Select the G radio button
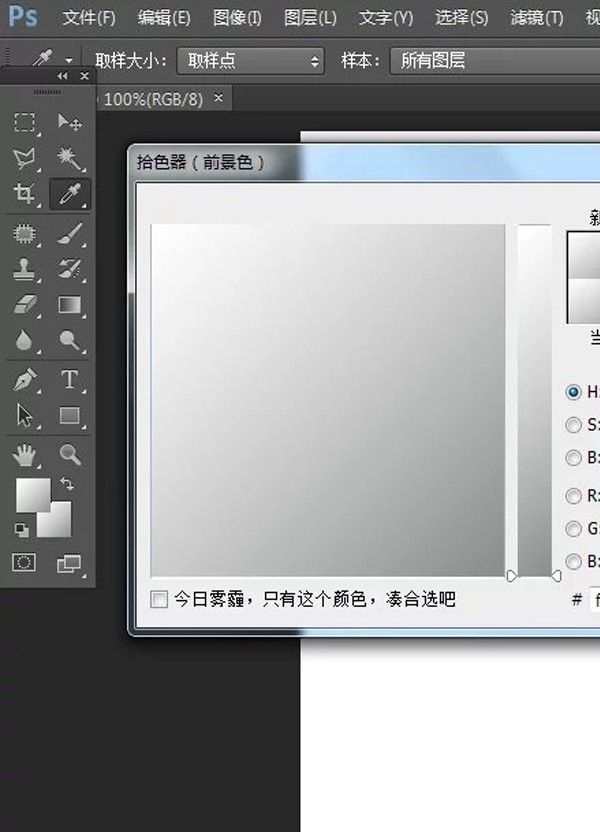This screenshot has height=832, width=600. point(573,529)
